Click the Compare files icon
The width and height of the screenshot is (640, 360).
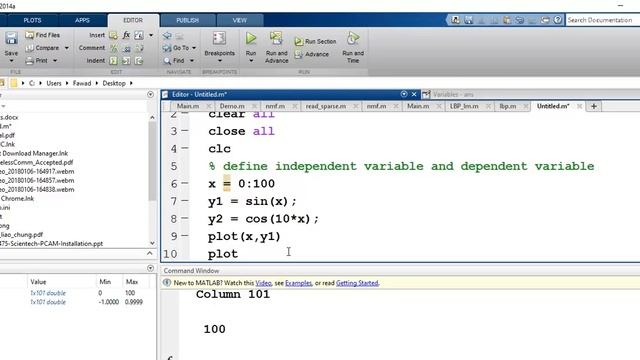pyautogui.click(x=29, y=48)
